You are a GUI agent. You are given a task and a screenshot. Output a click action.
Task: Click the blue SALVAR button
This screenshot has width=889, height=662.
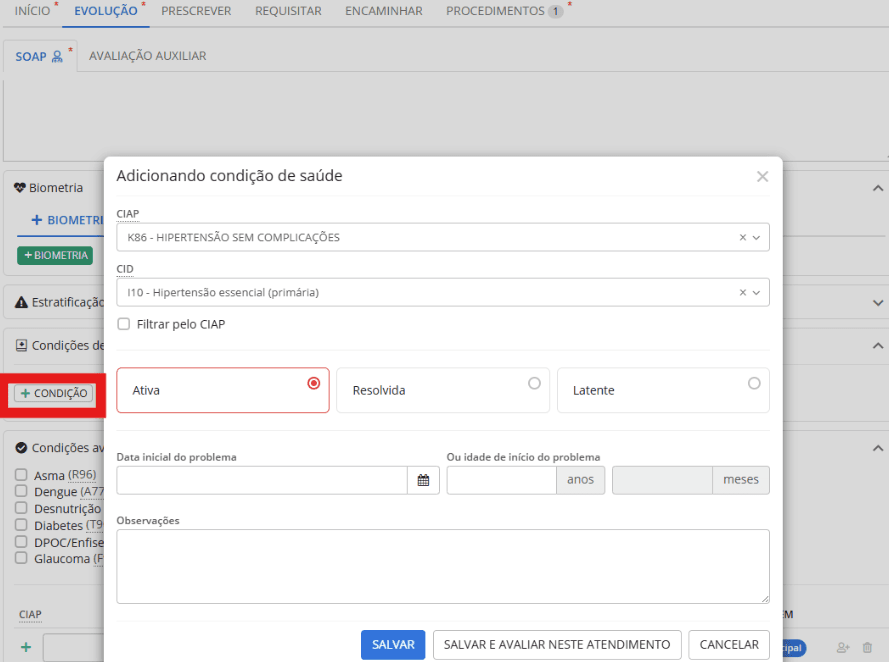coord(393,645)
